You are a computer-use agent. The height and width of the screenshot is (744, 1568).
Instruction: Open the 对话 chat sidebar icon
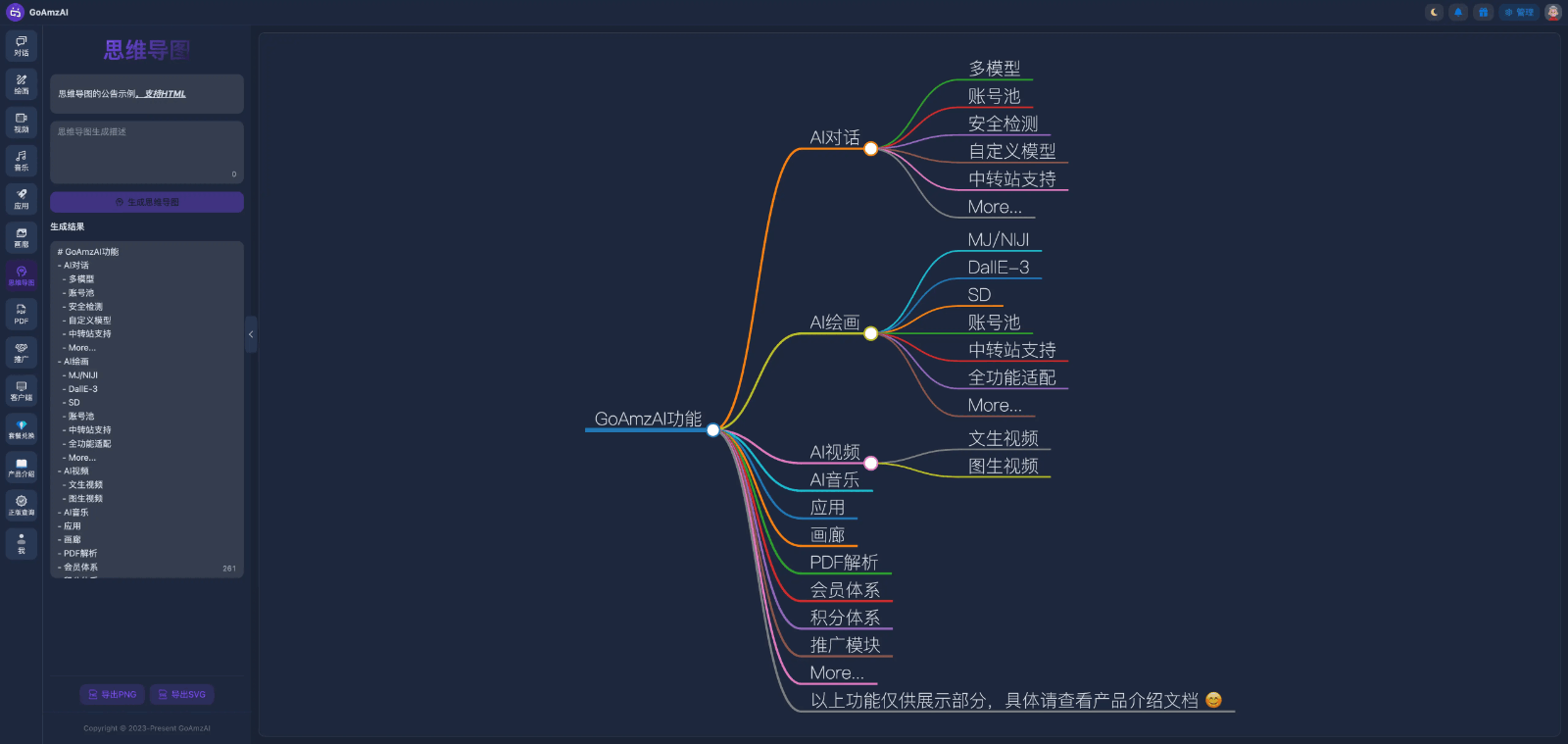click(x=22, y=45)
